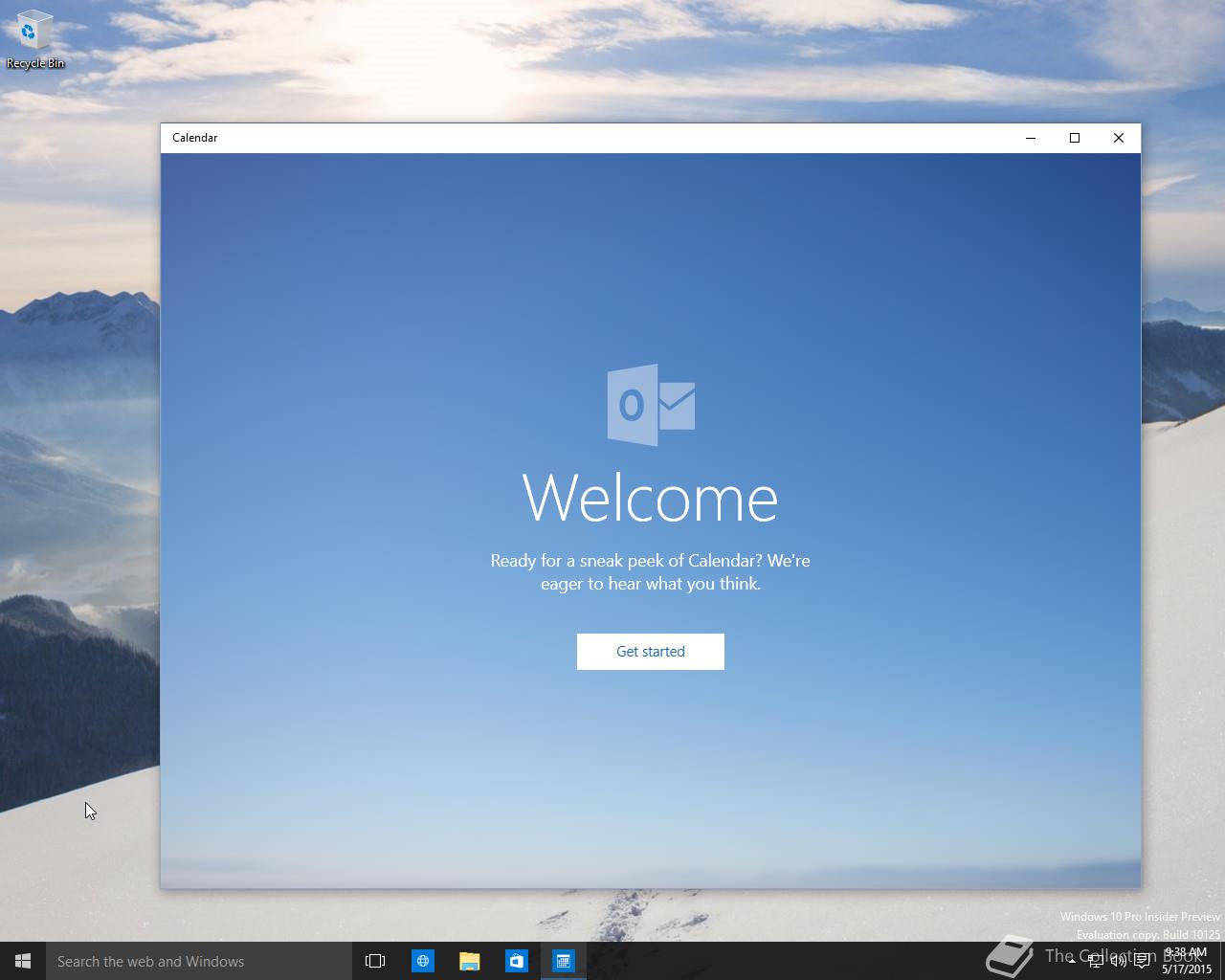Open the clock showing 9:38 AM

click(1187, 961)
